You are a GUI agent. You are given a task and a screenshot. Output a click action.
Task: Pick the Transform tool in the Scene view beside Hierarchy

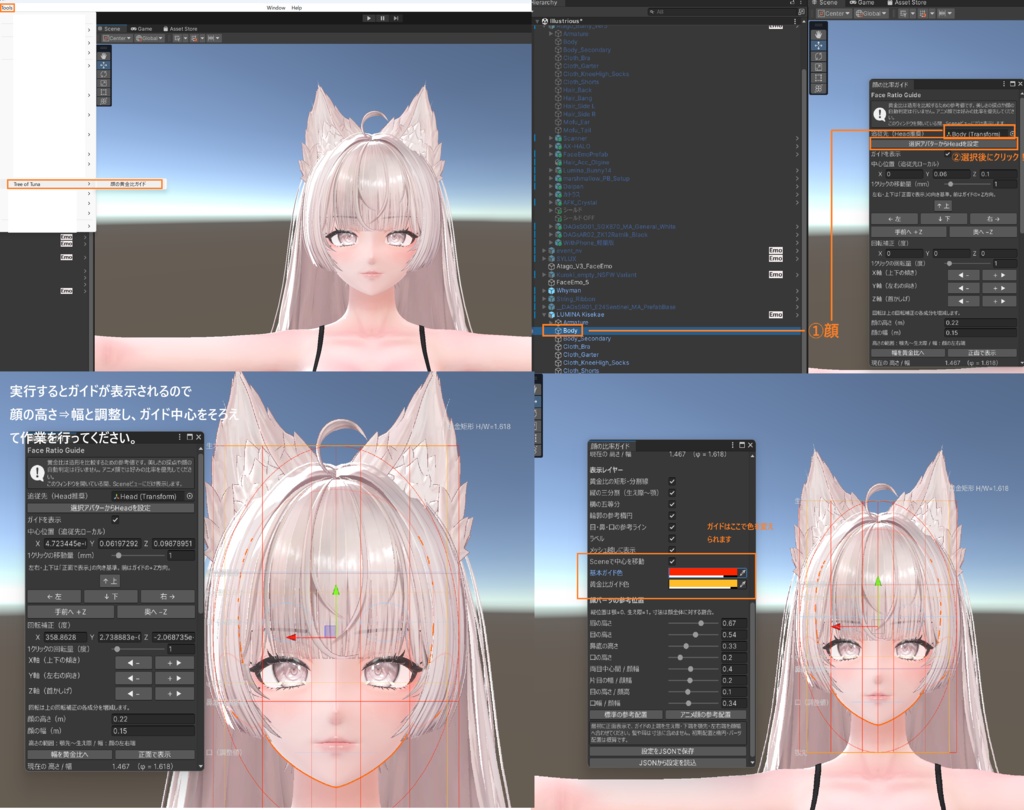coord(818,88)
